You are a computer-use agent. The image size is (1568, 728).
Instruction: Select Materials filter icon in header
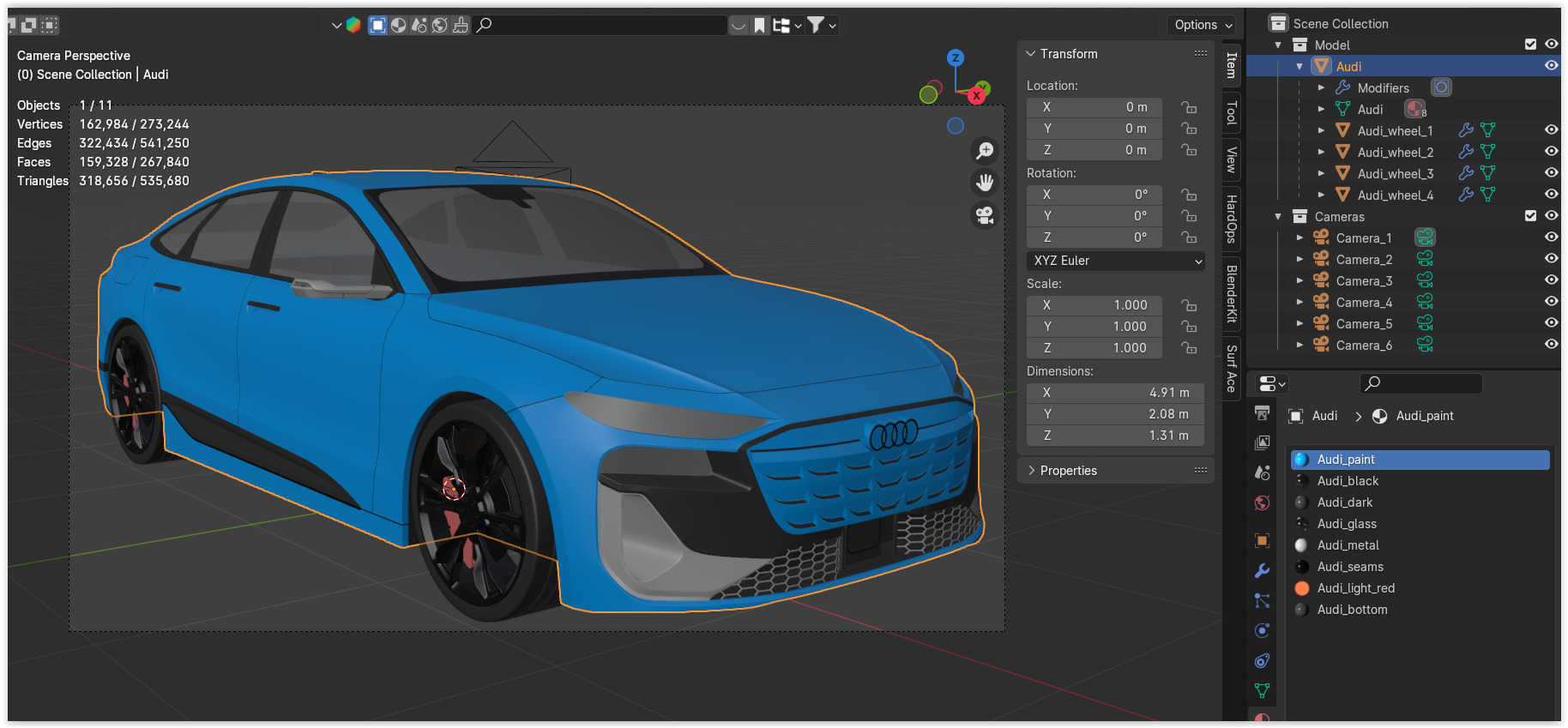[x=399, y=26]
